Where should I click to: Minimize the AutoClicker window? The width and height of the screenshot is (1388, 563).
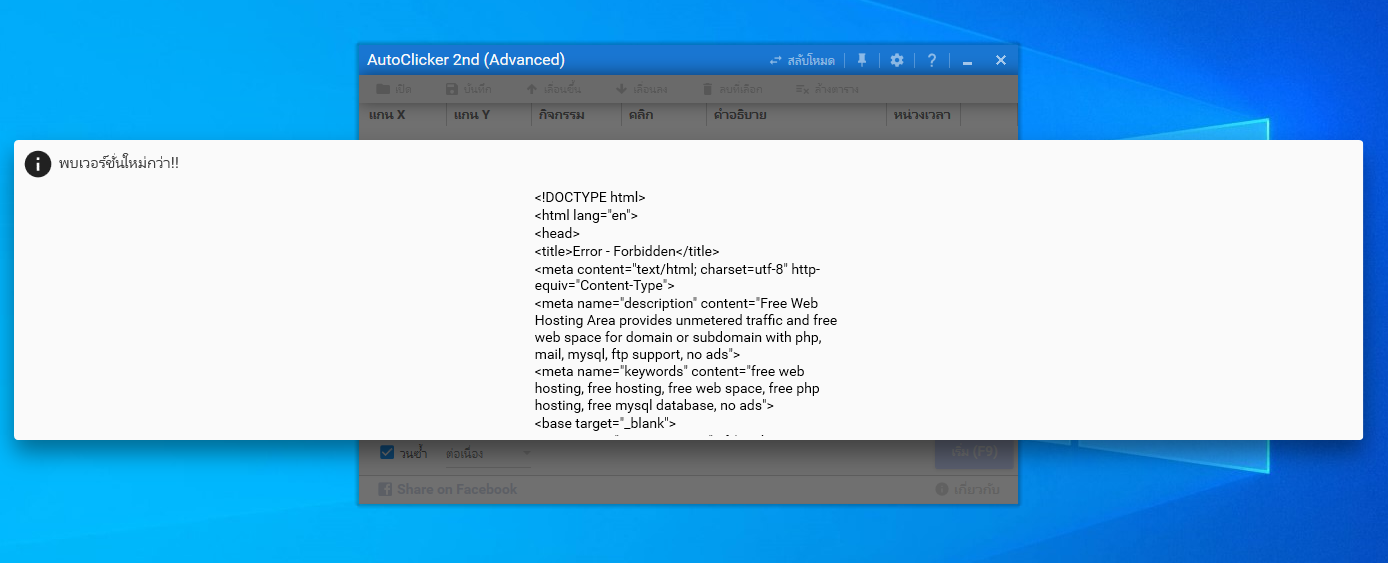point(967,61)
